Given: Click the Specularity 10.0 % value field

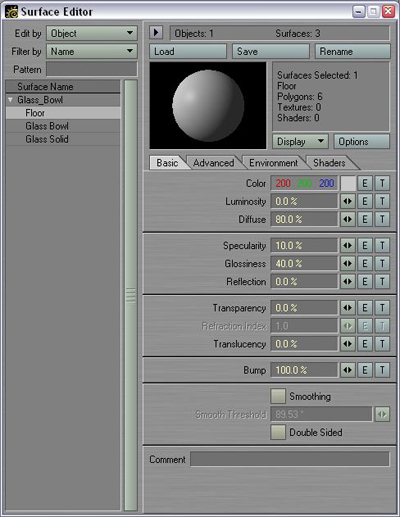Looking at the screenshot, I should (x=304, y=246).
